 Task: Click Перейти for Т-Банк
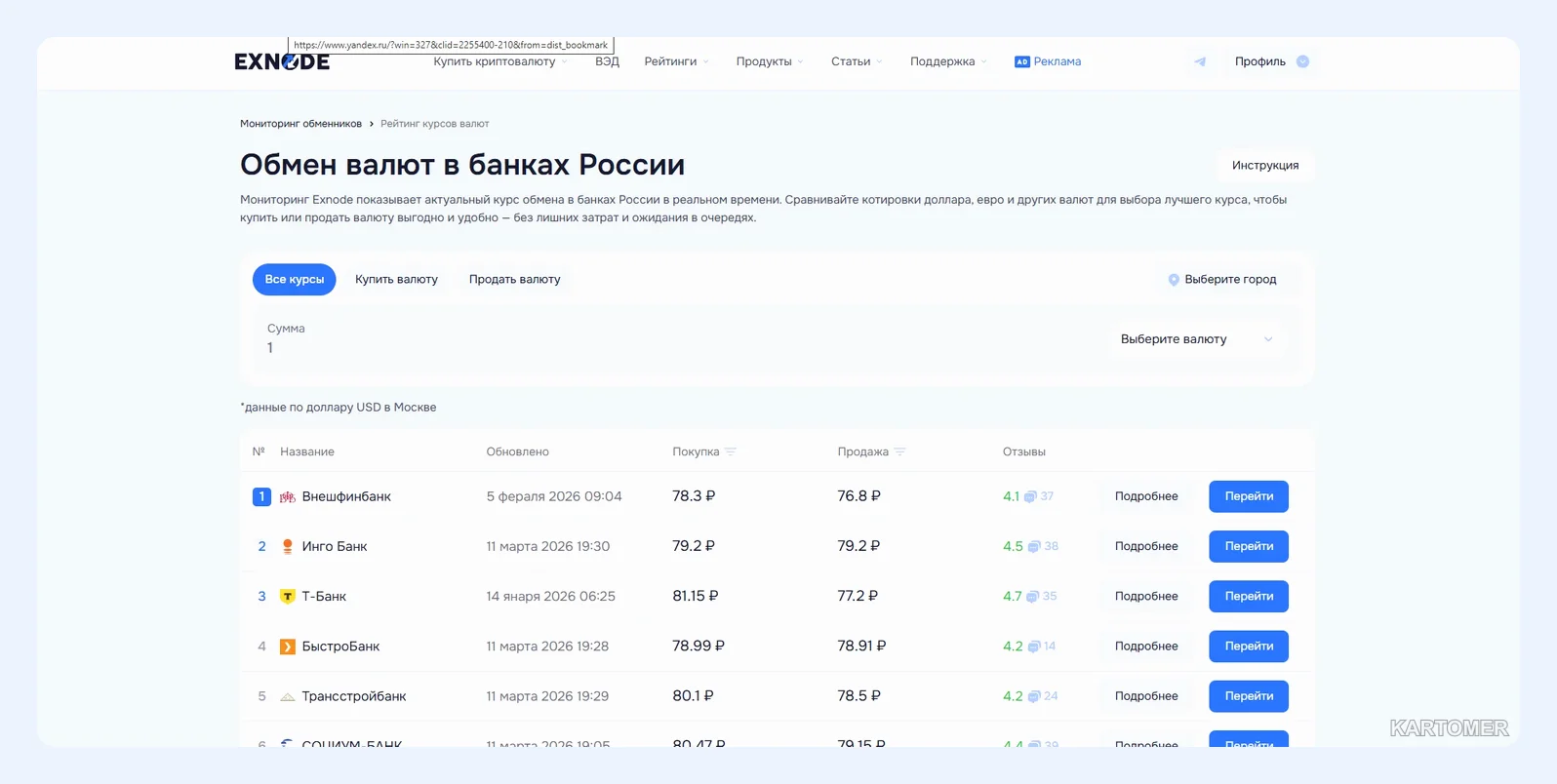click(1249, 596)
